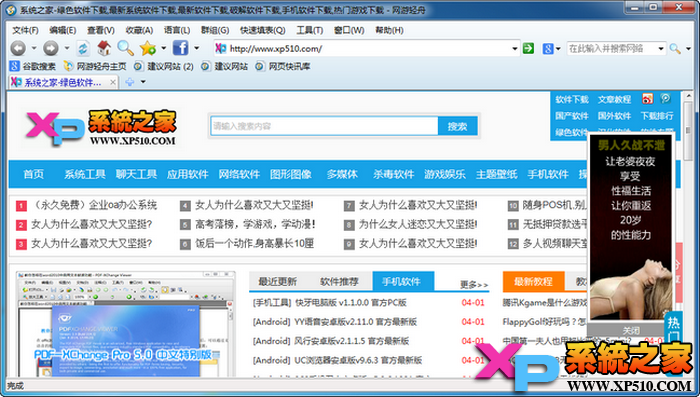Click the magnifier search icon in toolbar
This screenshot has height=397, width=700.
click(x=125, y=48)
